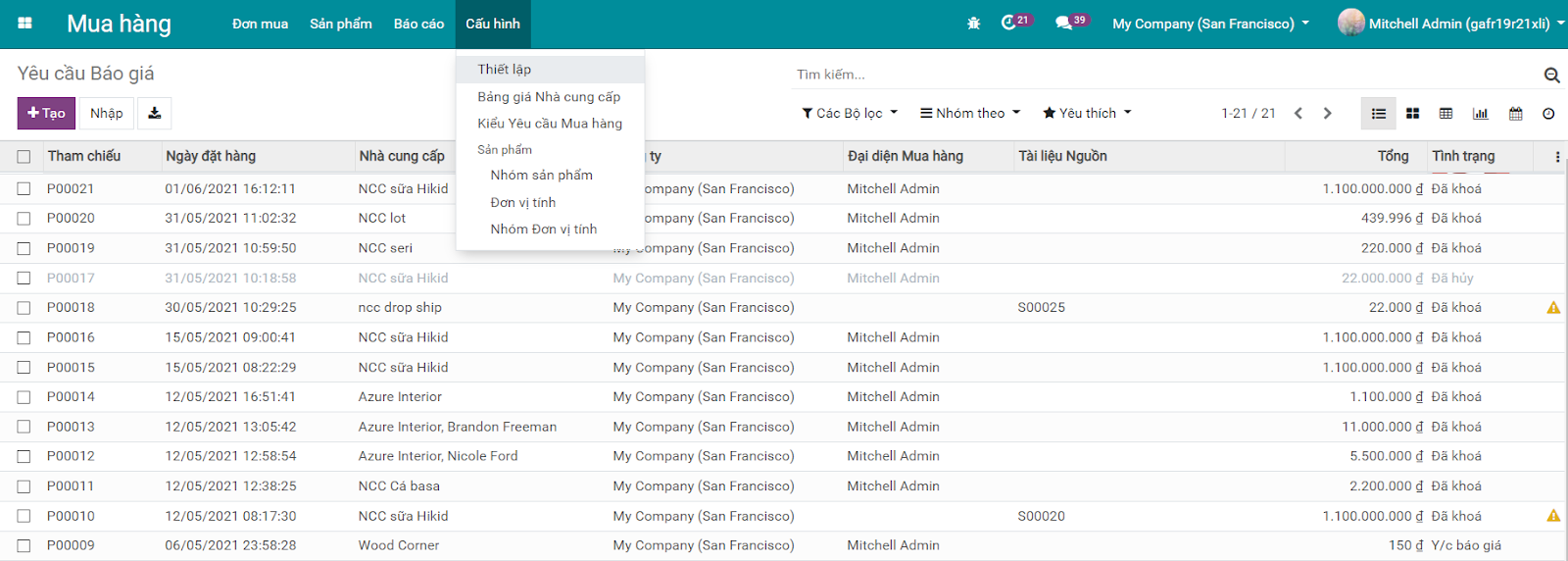Open Mitchell Admin user menu
Screen dimensions: 1568x561
[1451, 24]
